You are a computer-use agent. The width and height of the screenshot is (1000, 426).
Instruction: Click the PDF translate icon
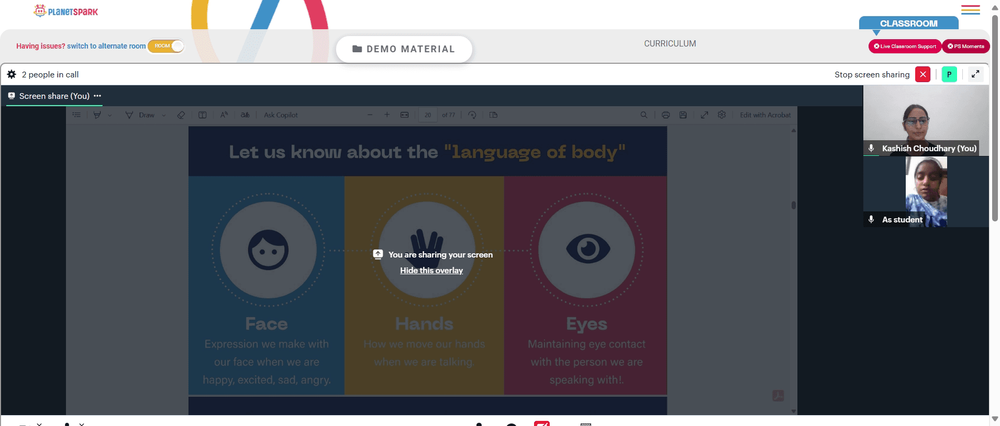pos(245,115)
